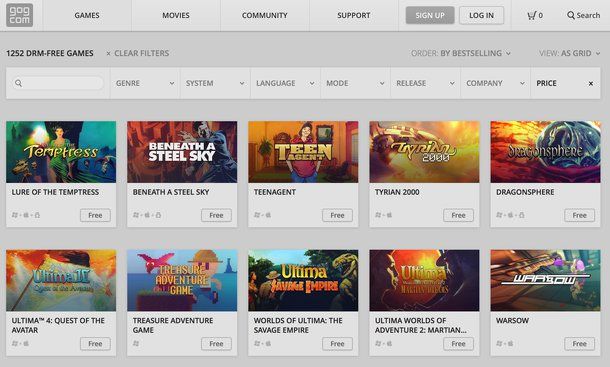The height and width of the screenshot is (367, 610).
Task: Get Savage Empire with the Free button
Action: tap(337, 344)
